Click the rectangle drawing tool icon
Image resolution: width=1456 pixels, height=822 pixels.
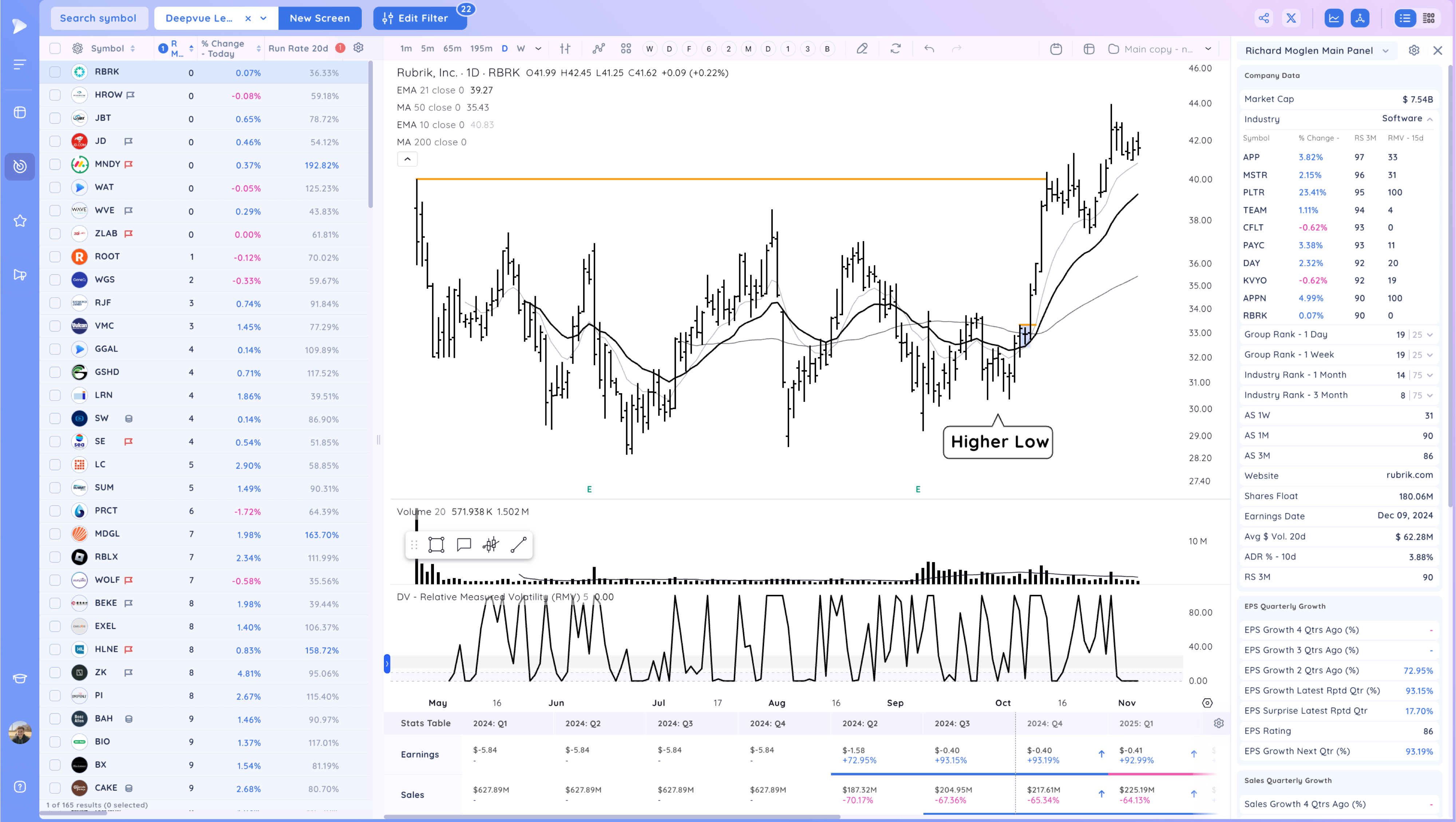(x=436, y=544)
